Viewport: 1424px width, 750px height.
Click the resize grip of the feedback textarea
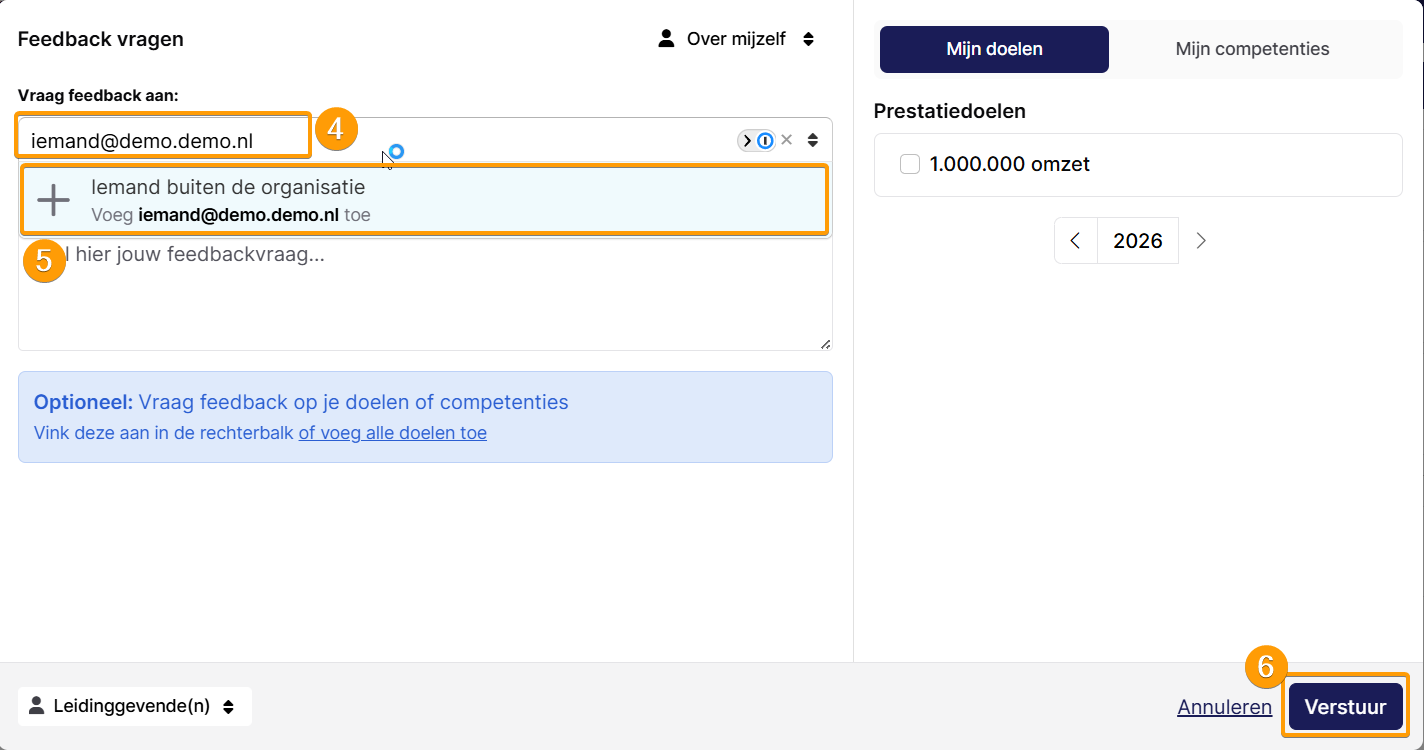[x=825, y=344]
